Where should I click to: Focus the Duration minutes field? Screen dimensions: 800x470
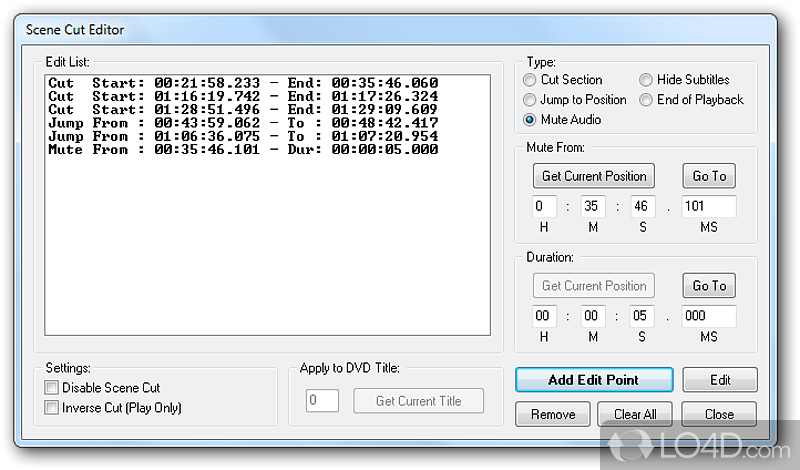[x=593, y=316]
